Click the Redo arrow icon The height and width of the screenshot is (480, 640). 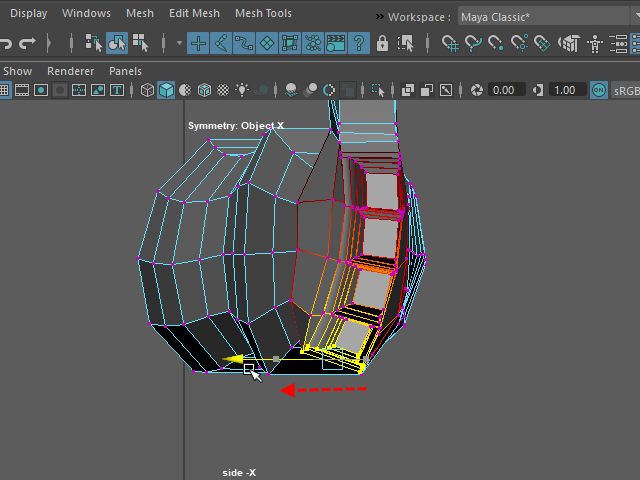coord(27,43)
